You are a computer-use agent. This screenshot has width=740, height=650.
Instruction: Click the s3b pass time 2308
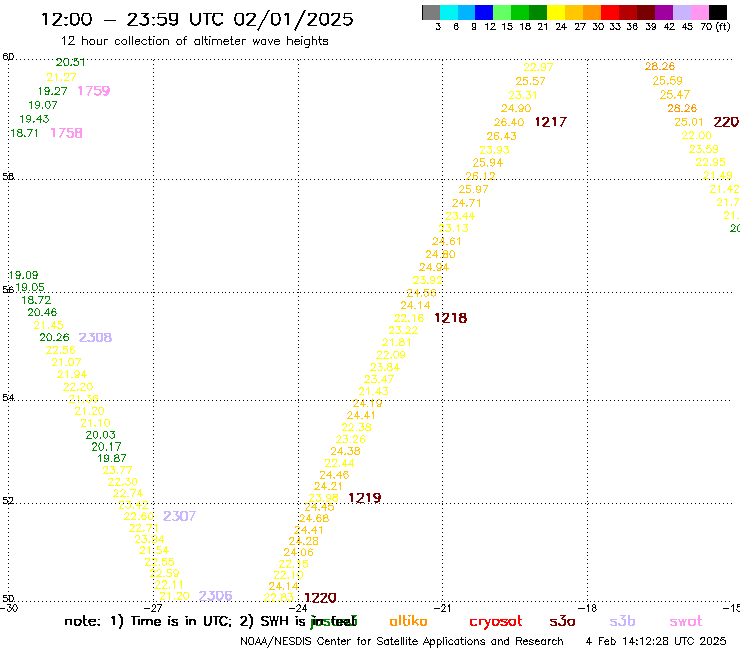pyautogui.click(x=95, y=338)
